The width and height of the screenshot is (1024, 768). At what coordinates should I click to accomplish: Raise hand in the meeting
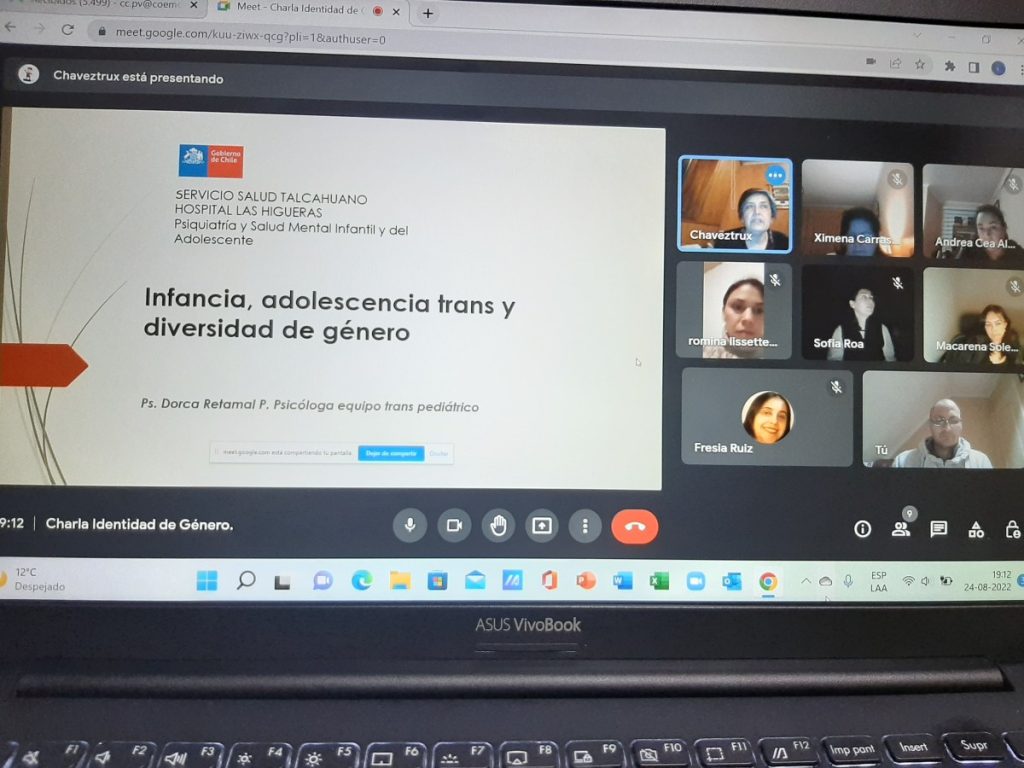[x=497, y=526]
